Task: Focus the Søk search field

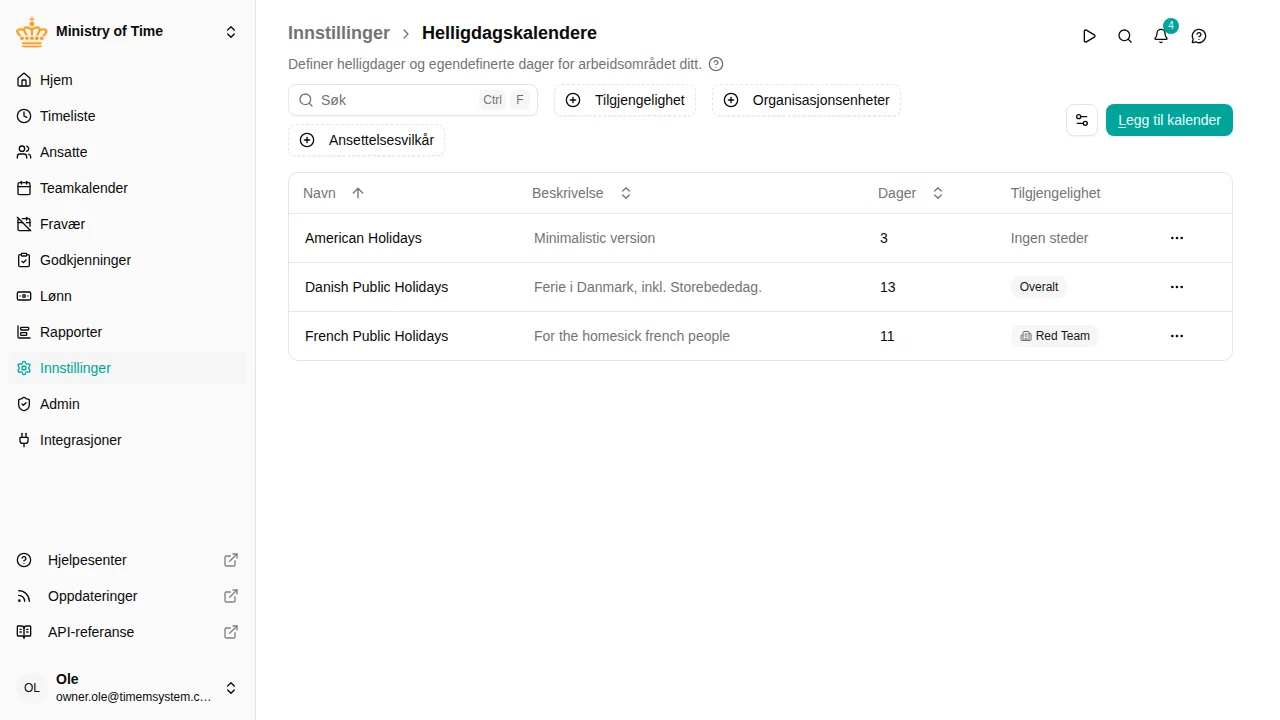Action: pos(413,100)
